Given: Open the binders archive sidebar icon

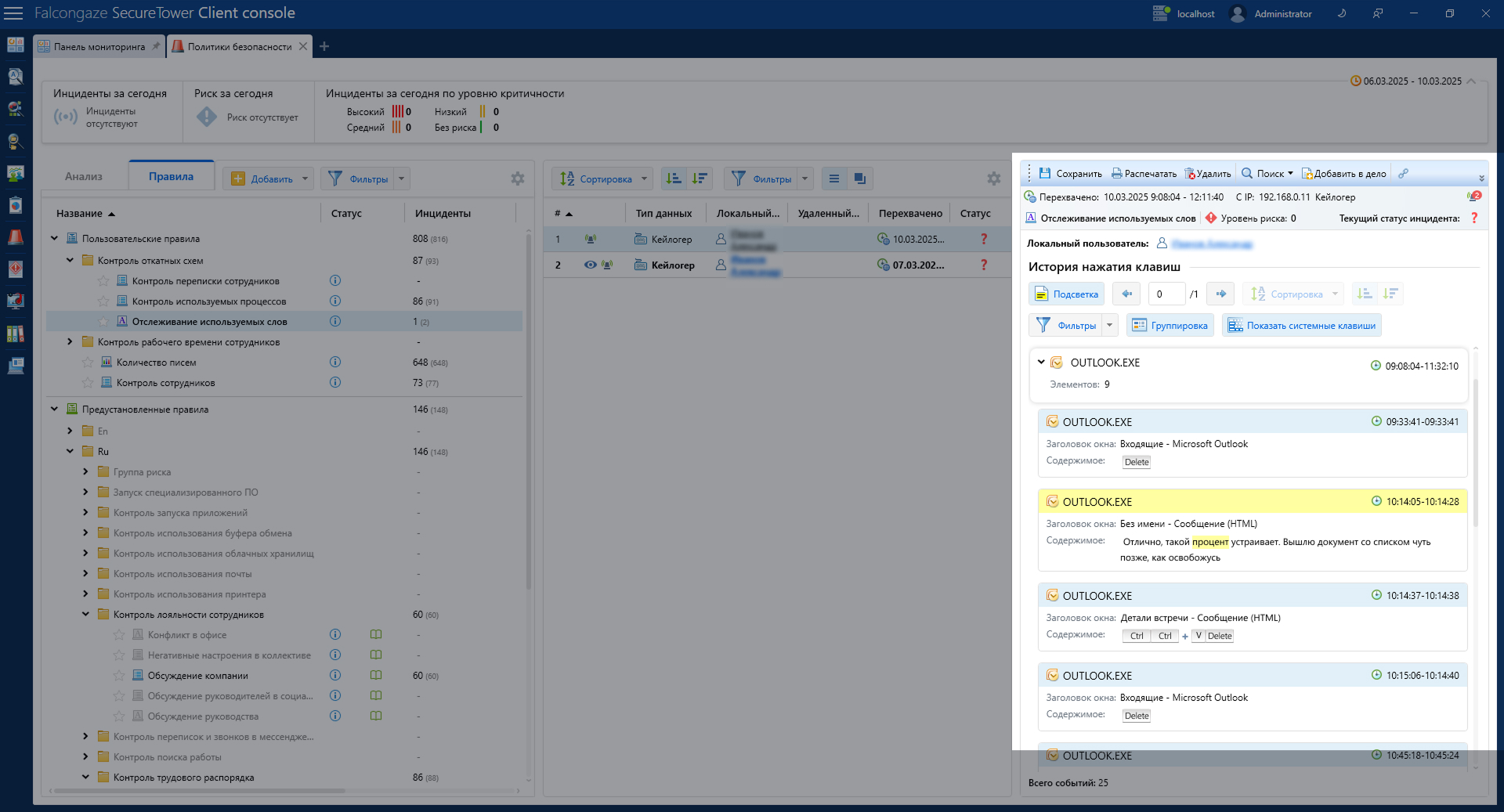Looking at the screenshot, I should [x=16, y=334].
